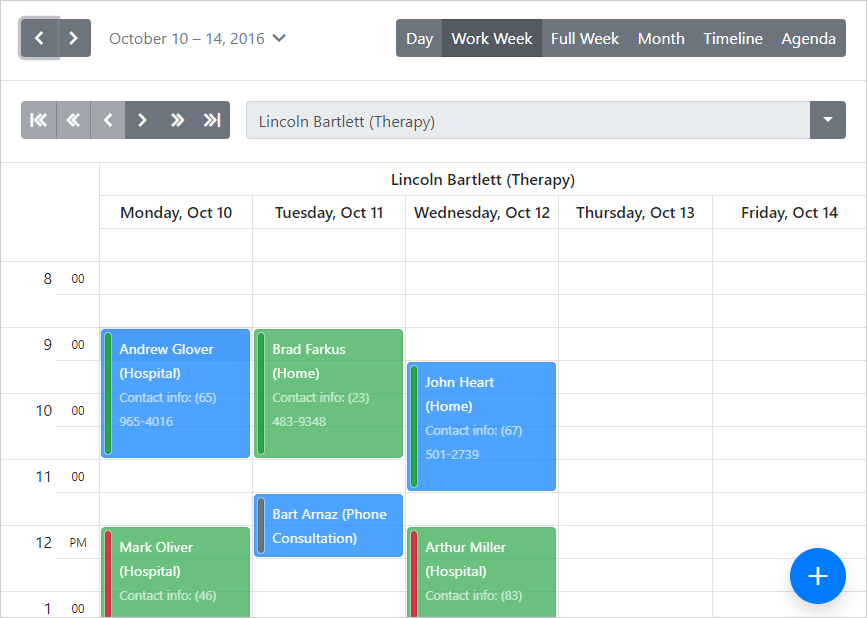Go to next resource icon
Viewport: 867px width, 618px height.
click(x=143, y=120)
